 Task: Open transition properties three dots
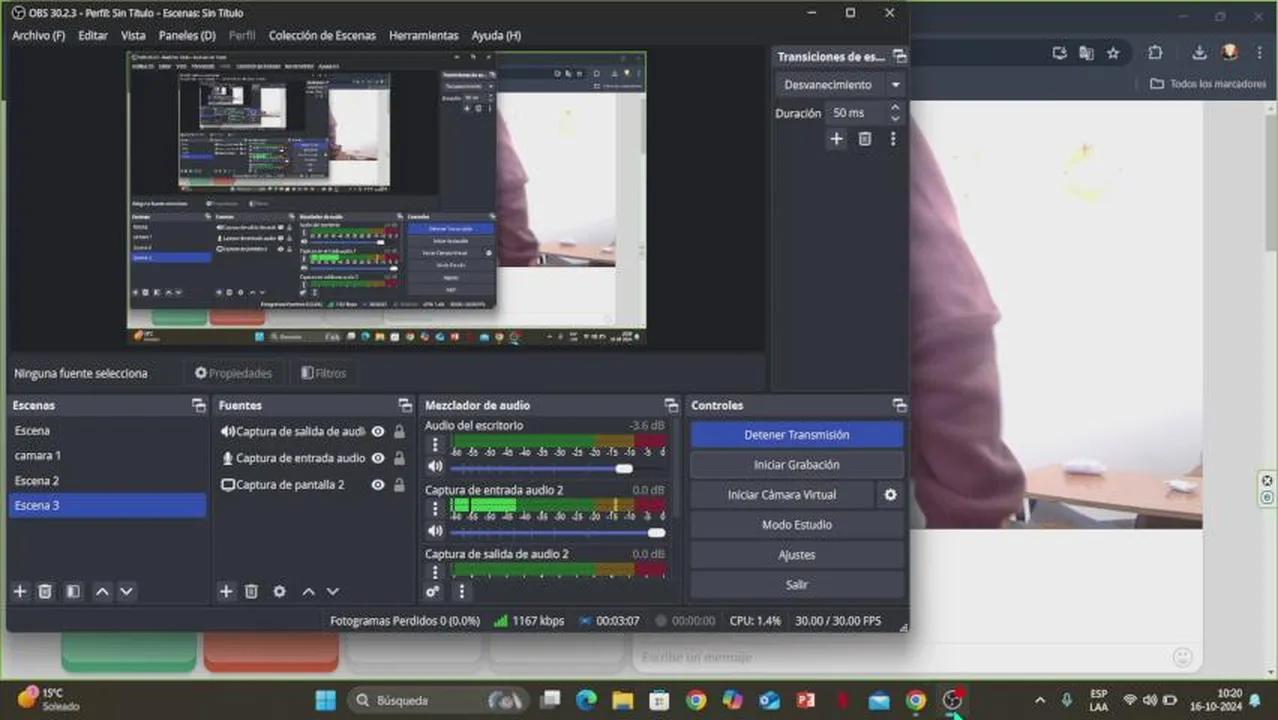click(x=893, y=139)
